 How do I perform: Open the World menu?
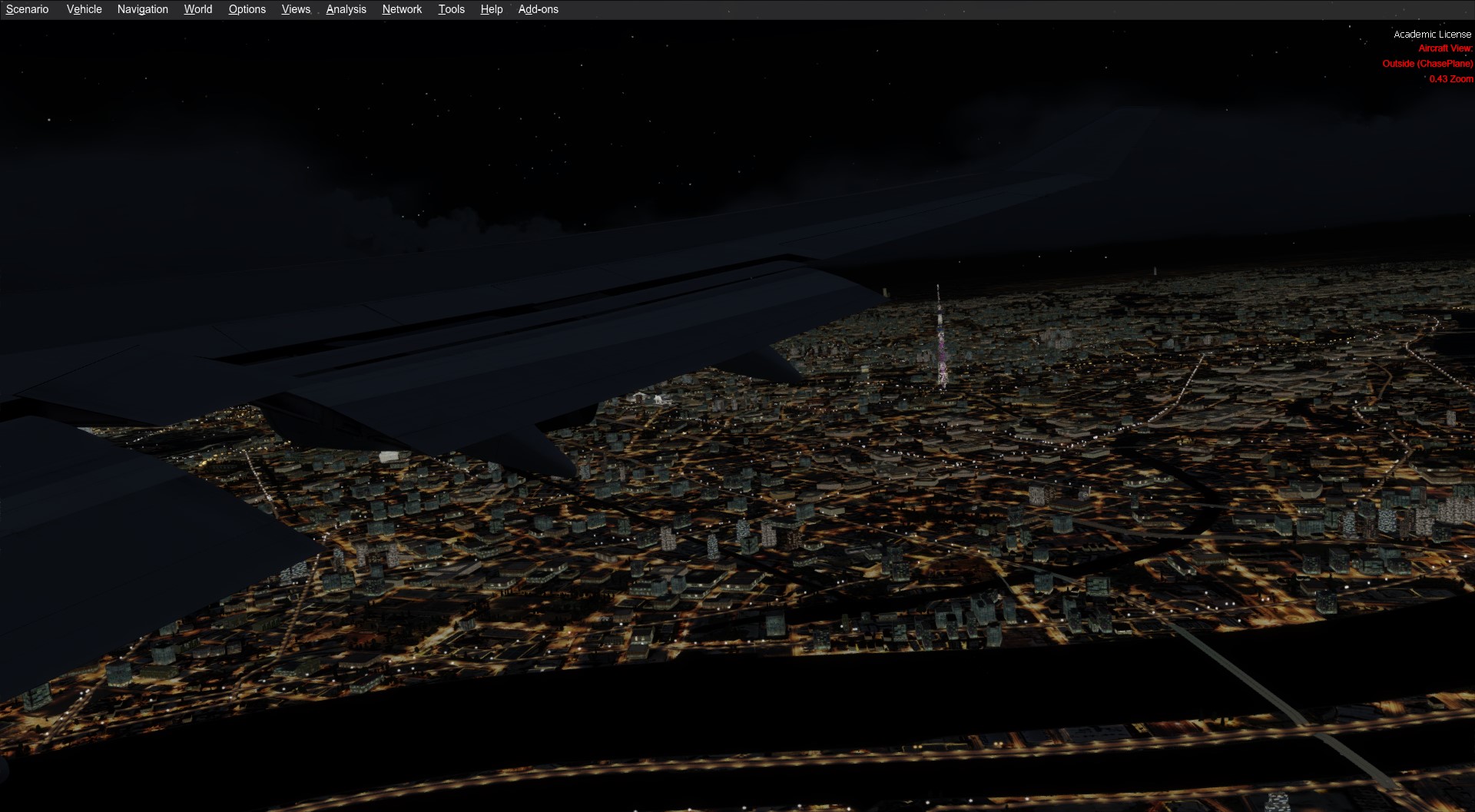pyautogui.click(x=197, y=9)
